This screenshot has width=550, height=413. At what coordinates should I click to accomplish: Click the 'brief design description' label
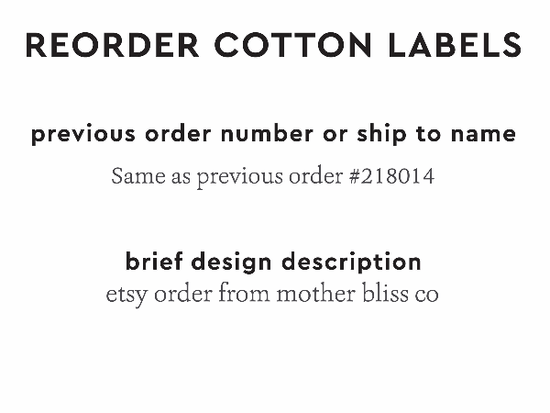point(273,262)
